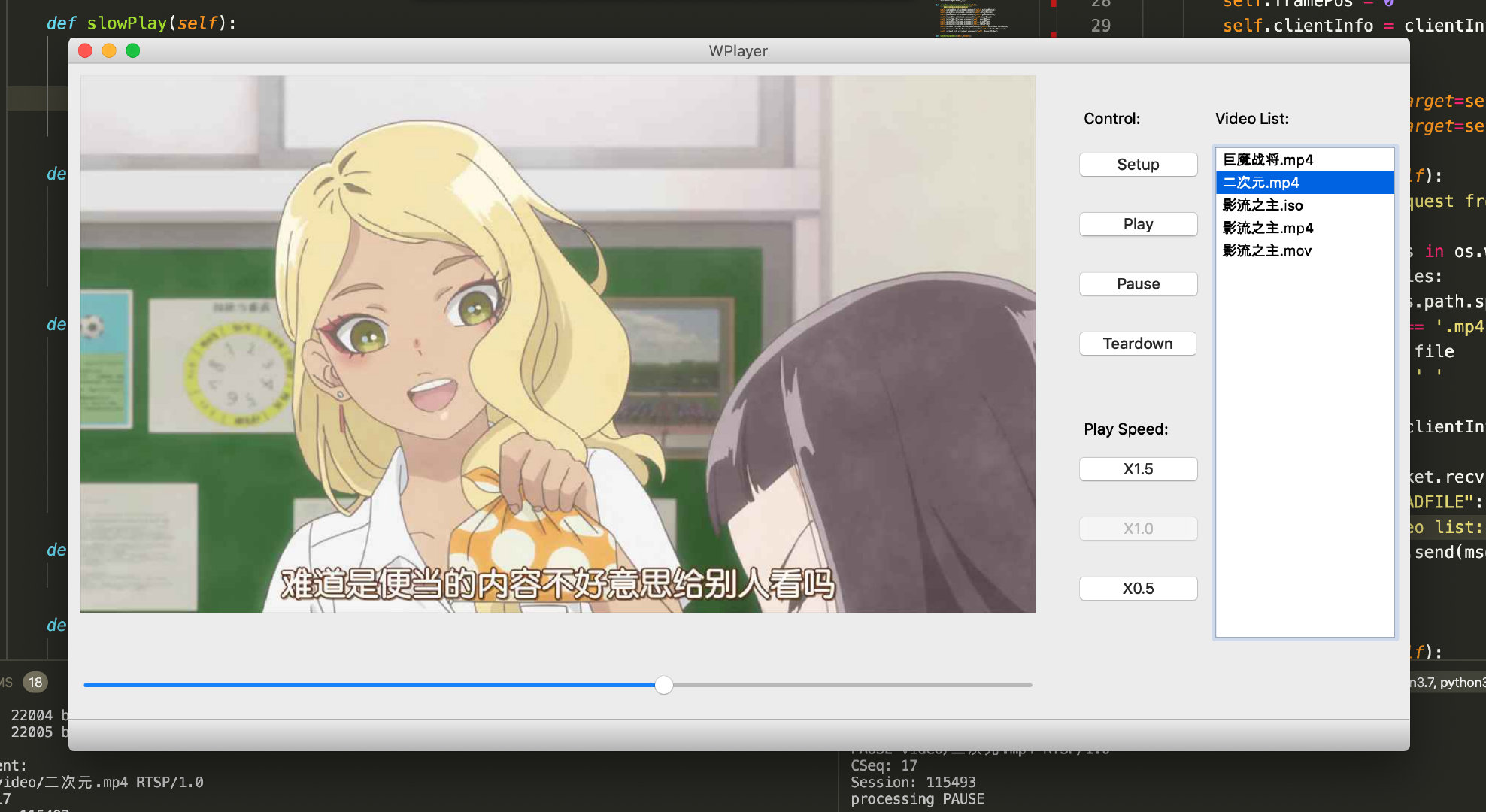Select 二次元.mp4 in the video list

click(1305, 182)
